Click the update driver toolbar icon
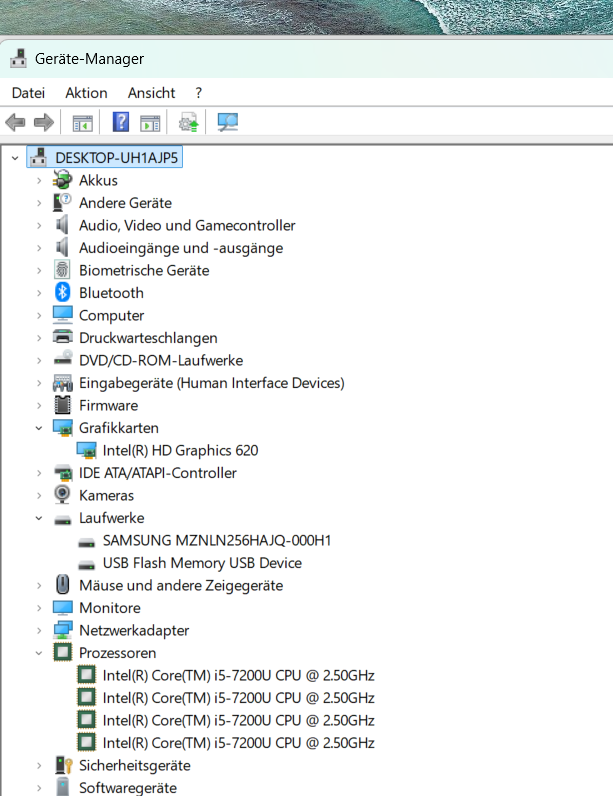Screen dimensions: 613x796 188,122
